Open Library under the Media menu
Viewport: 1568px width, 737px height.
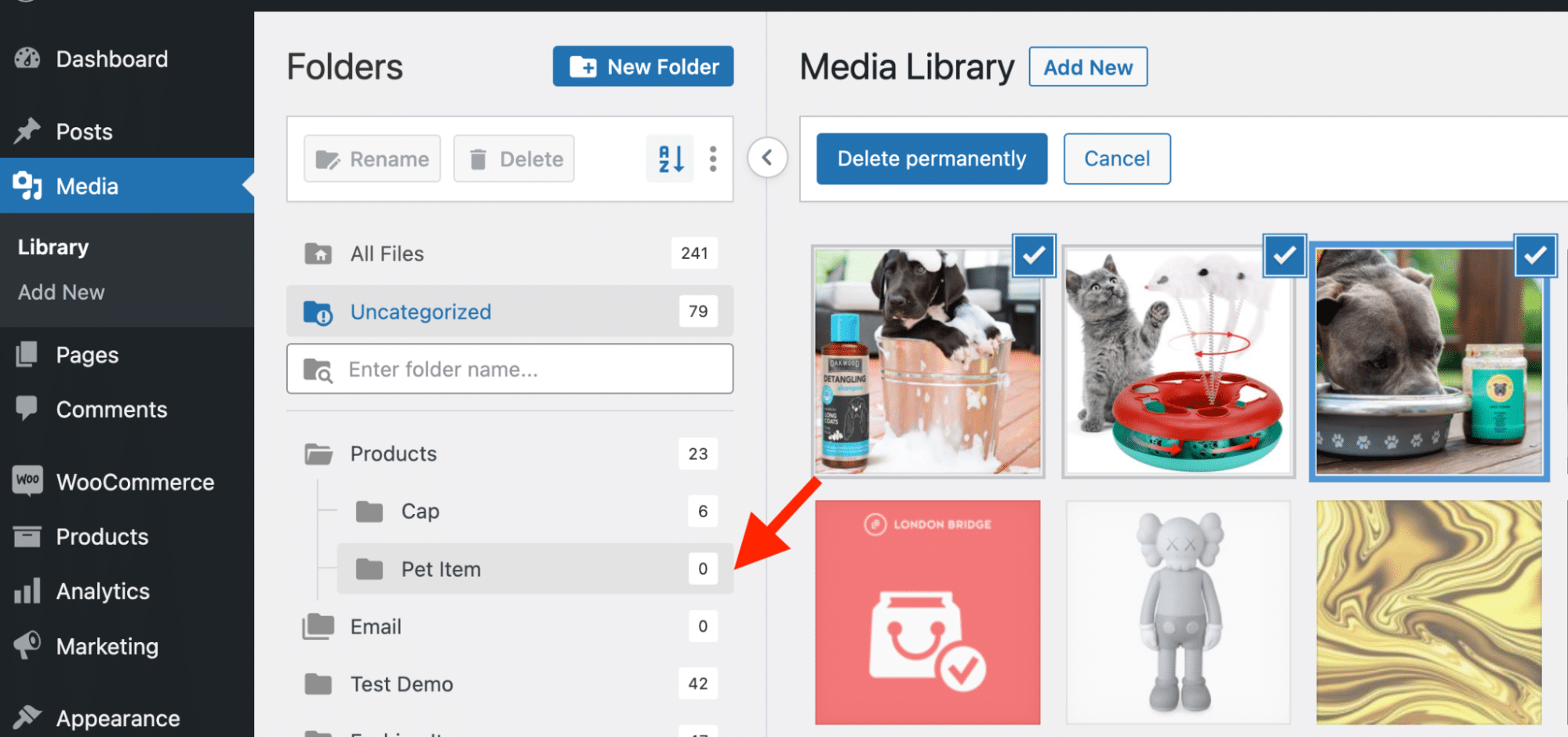pos(52,246)
